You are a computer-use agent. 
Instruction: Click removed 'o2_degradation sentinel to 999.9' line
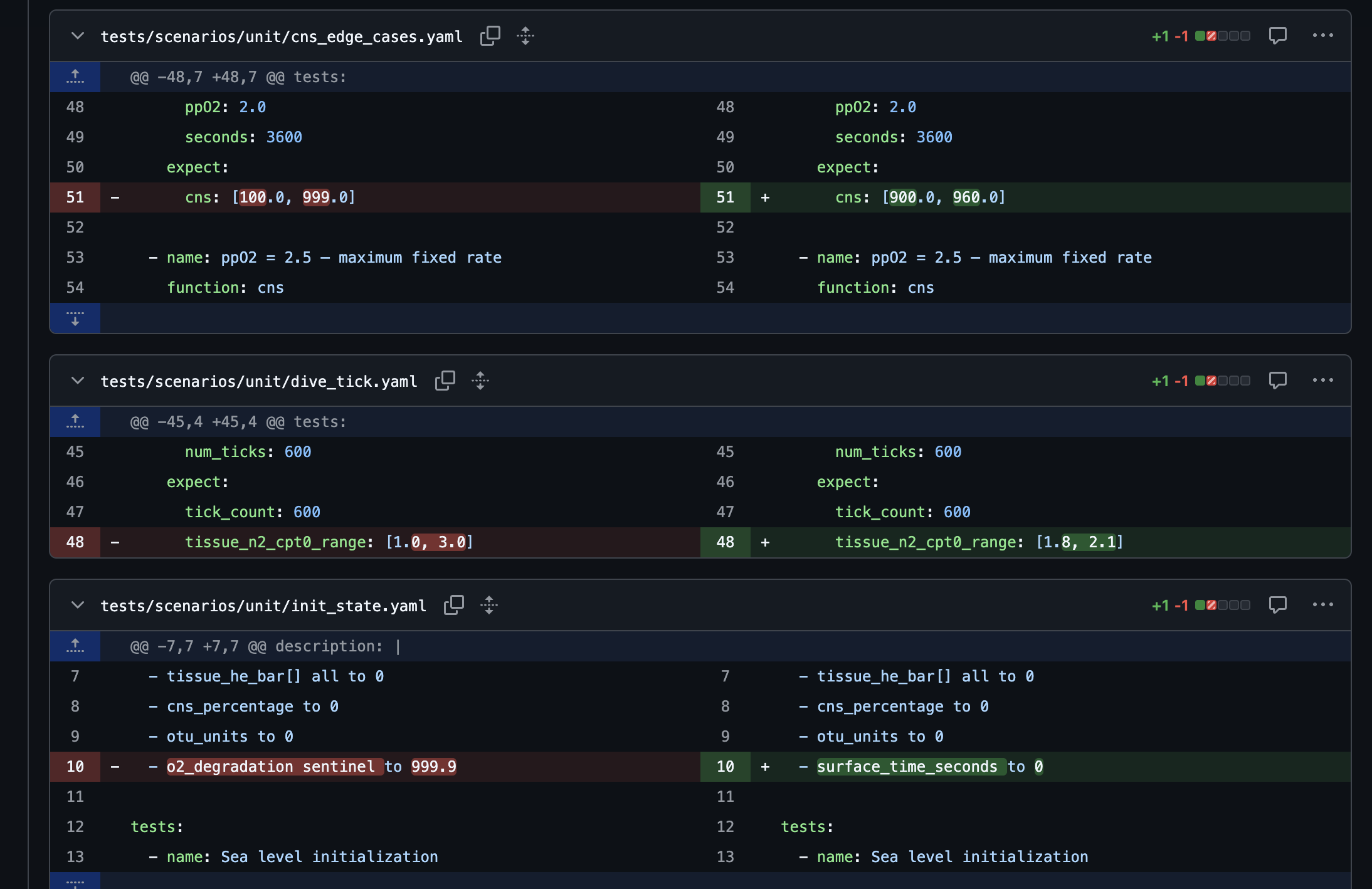(x=400, y=767)
